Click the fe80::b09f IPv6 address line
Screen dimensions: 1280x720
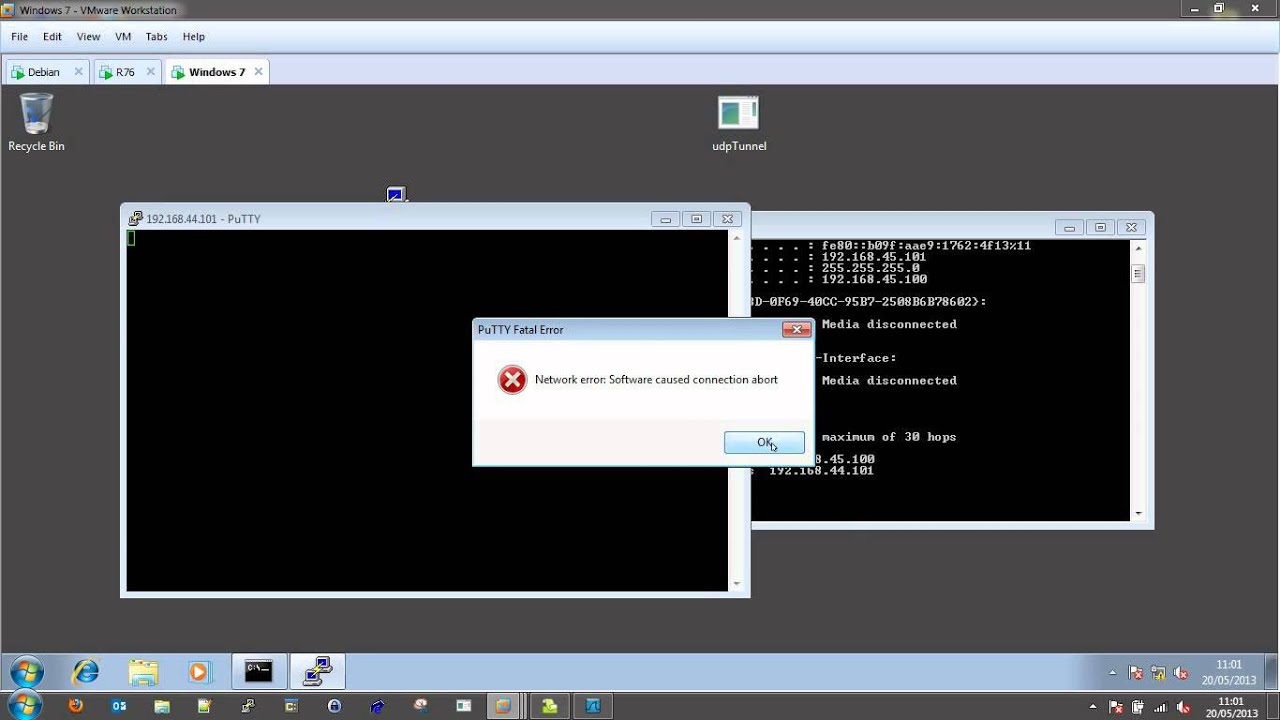926,246
